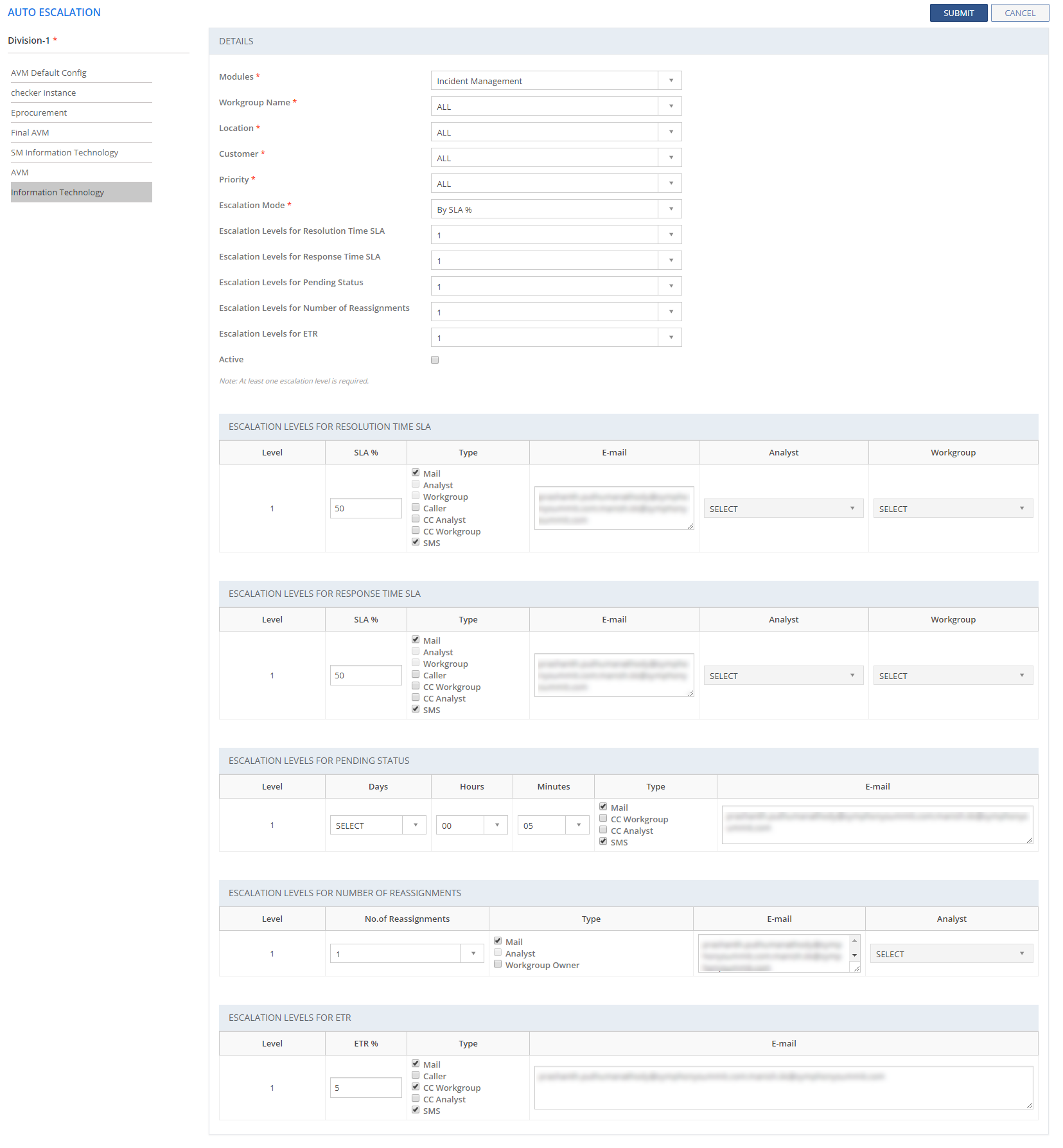Click the SUBMIT button
Image resolution: width=1063 pixels, height=1148 pixels.
point(958,12)
